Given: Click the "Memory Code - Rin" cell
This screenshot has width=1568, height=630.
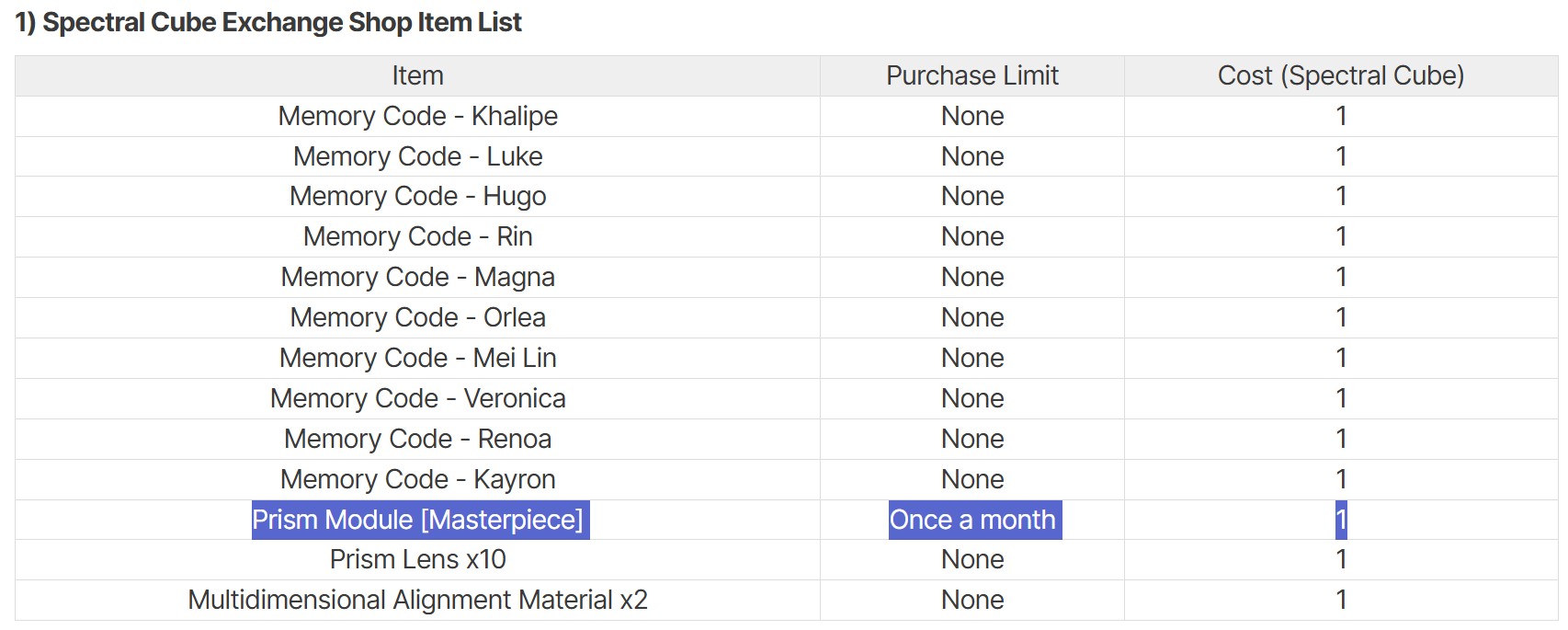Looking at the screenshot, I should click(417, 236).
